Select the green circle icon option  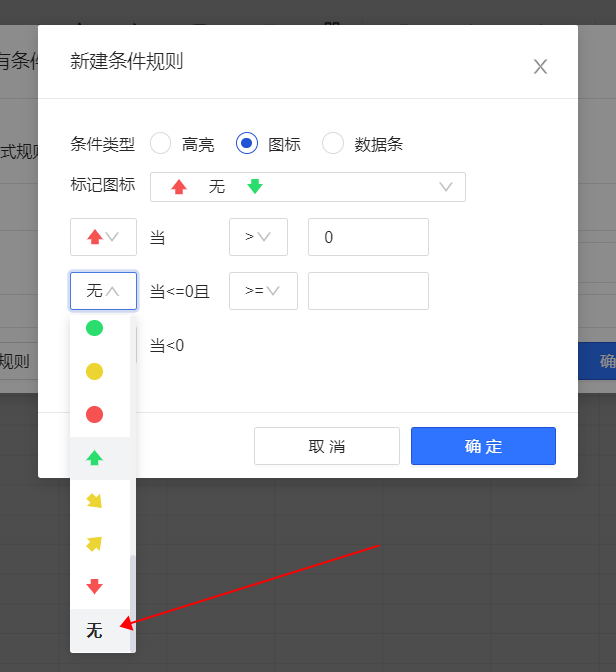tap(95, 328)
